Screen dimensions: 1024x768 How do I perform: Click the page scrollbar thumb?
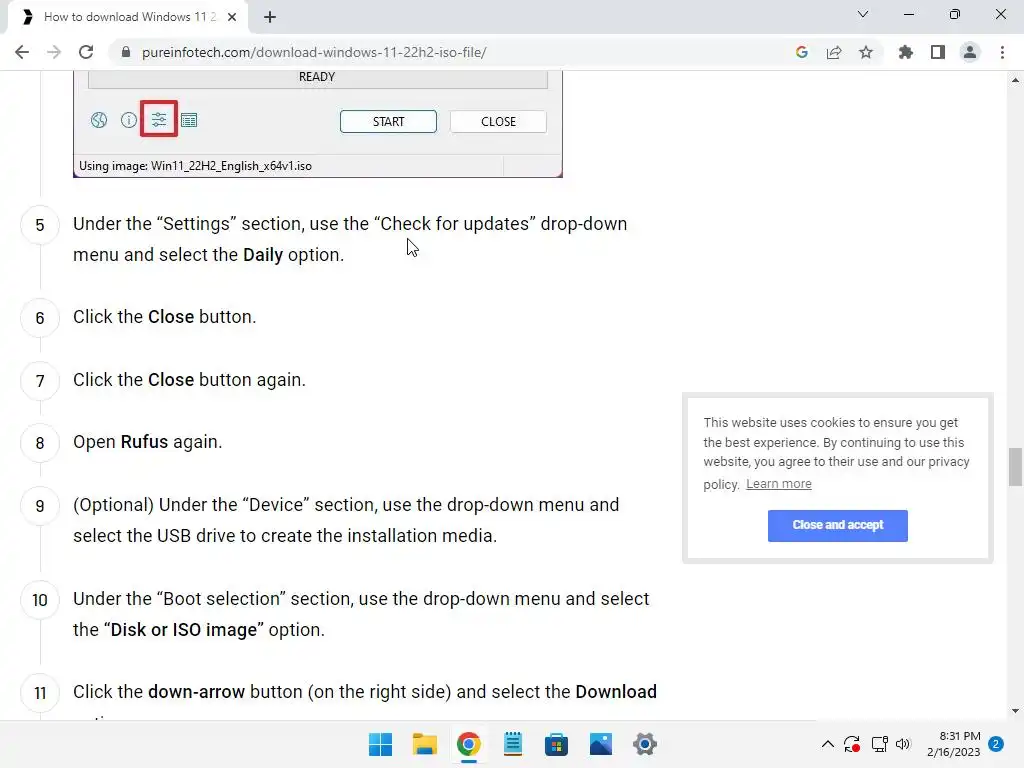point(1015,467)
